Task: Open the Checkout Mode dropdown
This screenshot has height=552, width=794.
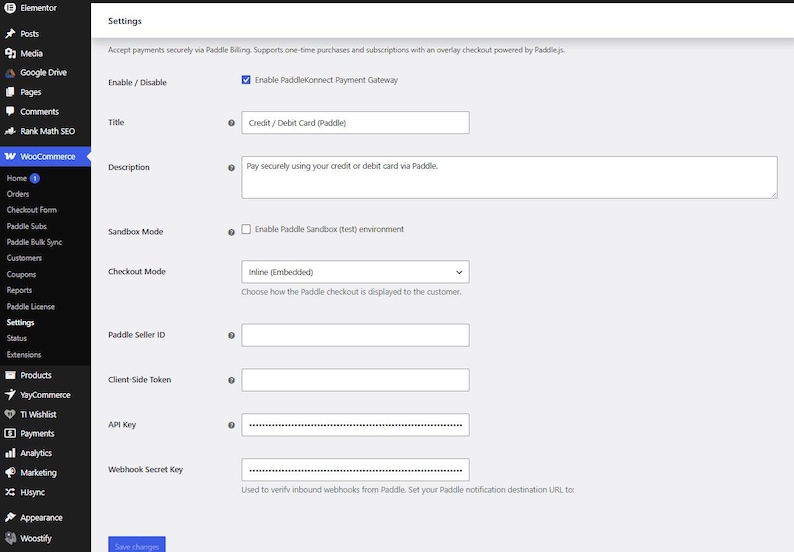Action: tap(355, 272)
